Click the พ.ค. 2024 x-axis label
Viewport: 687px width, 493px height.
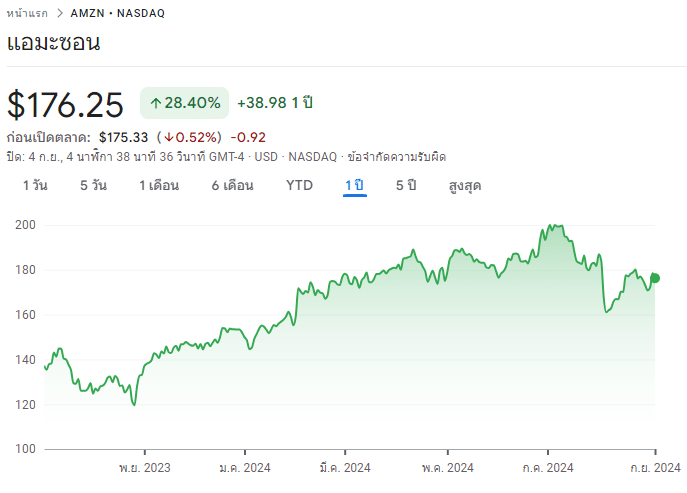coord(448,468)
